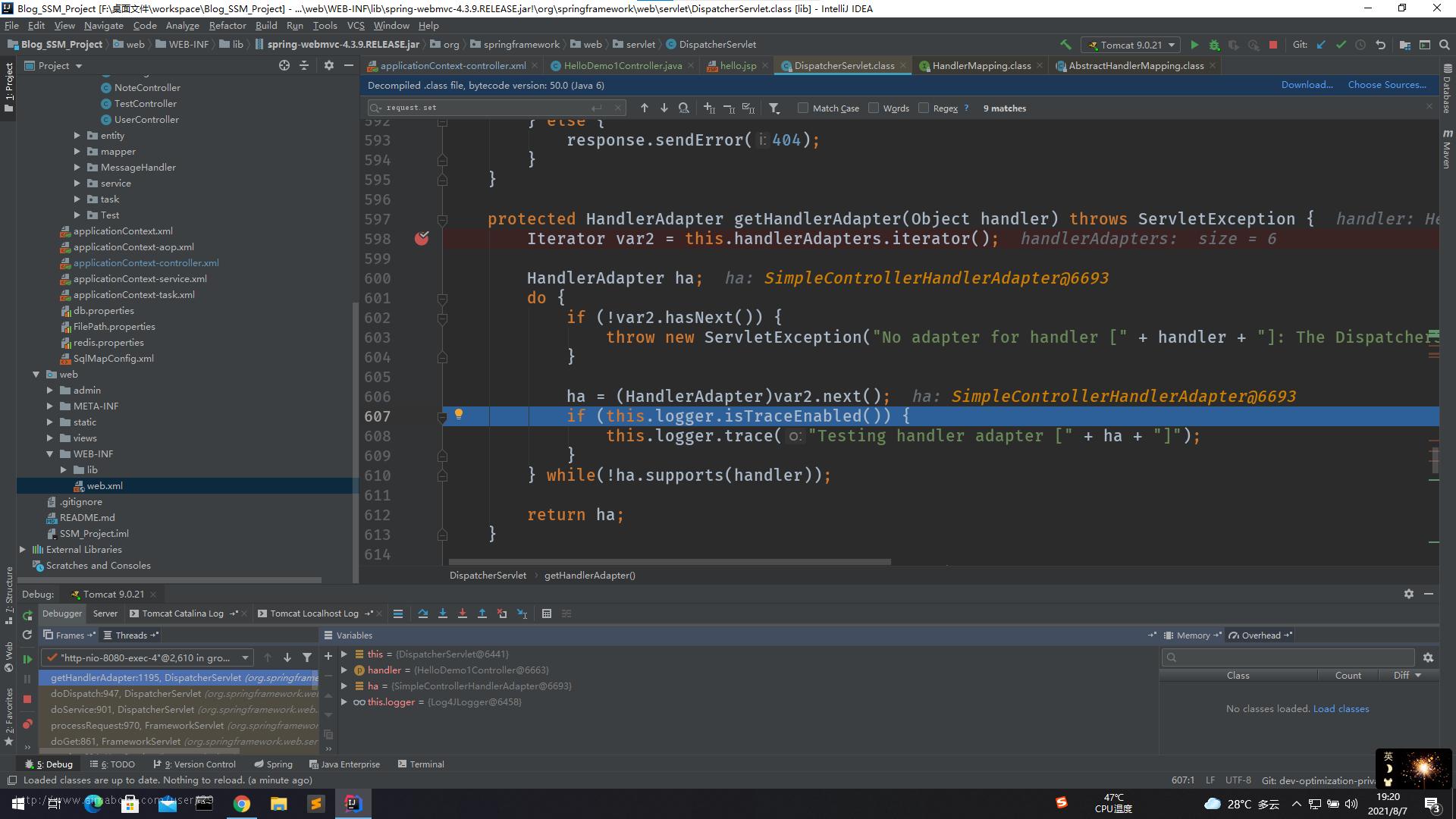Revert changes with Git rollback icon

pyautogui.click(x=1381, y=45)
